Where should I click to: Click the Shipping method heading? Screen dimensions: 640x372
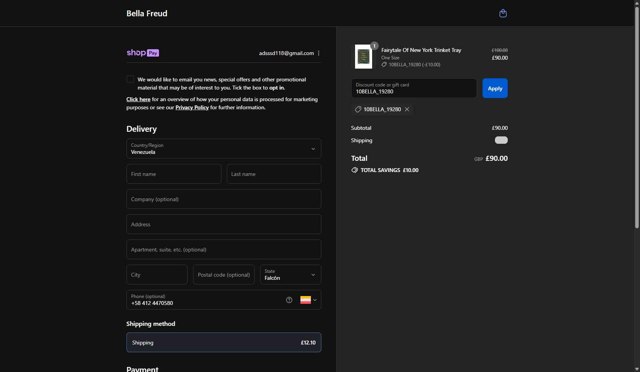point(151,324)
